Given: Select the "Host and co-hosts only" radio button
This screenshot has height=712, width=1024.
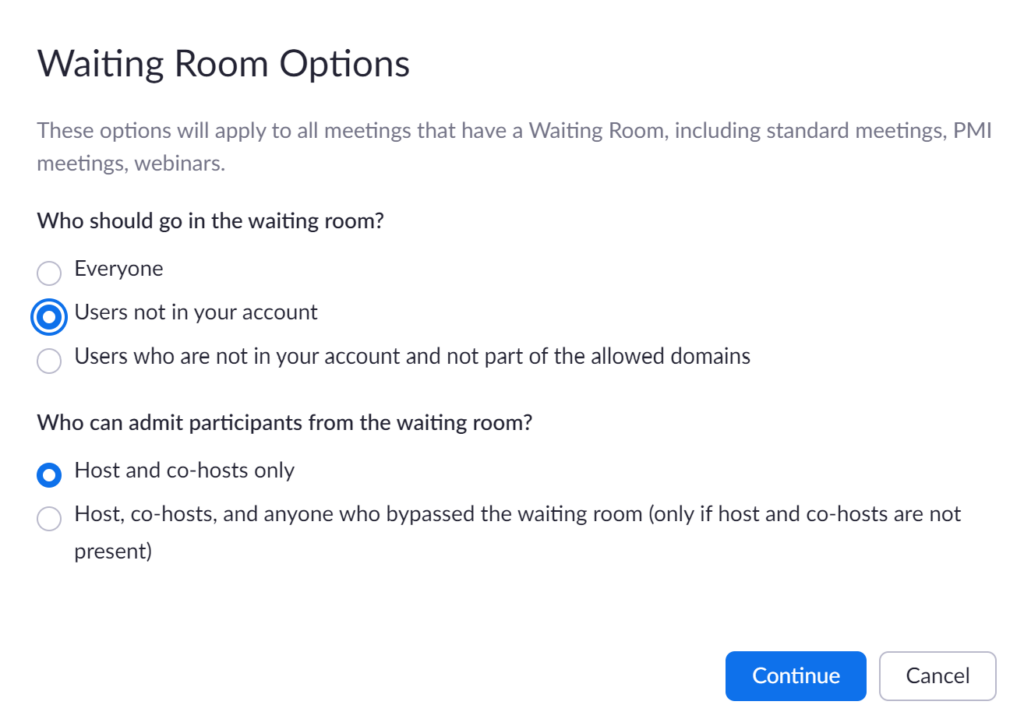Looking at the screenshot, I should click(x=48, y=475).
